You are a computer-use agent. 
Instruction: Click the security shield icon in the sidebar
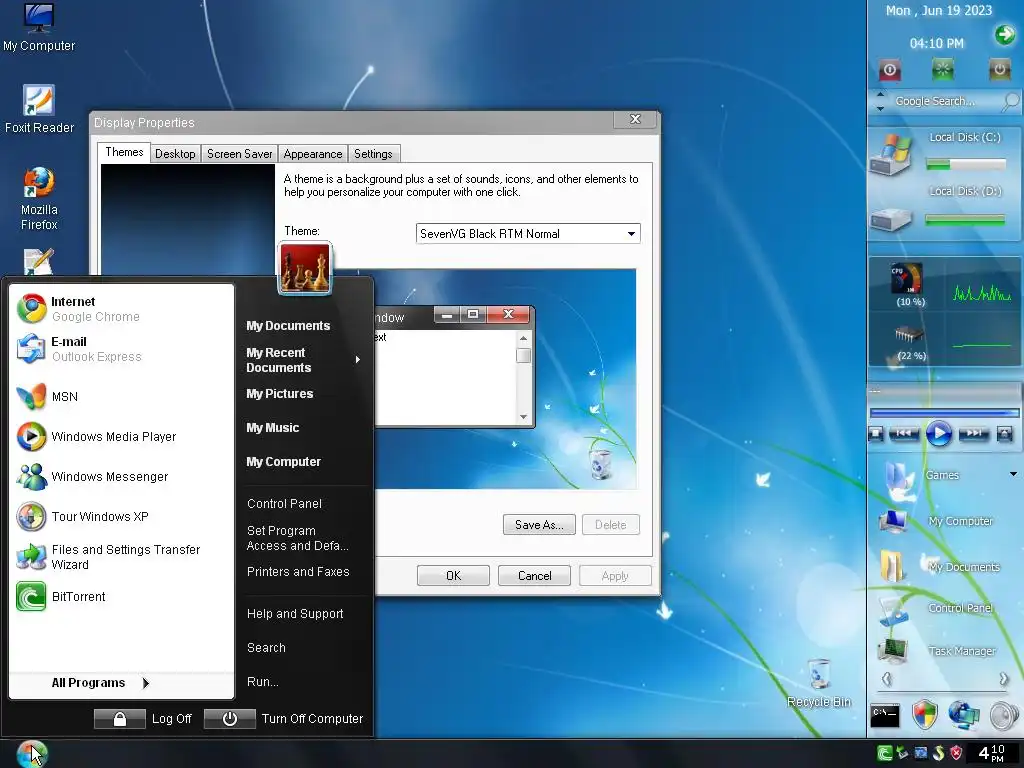tap(925, 714)
